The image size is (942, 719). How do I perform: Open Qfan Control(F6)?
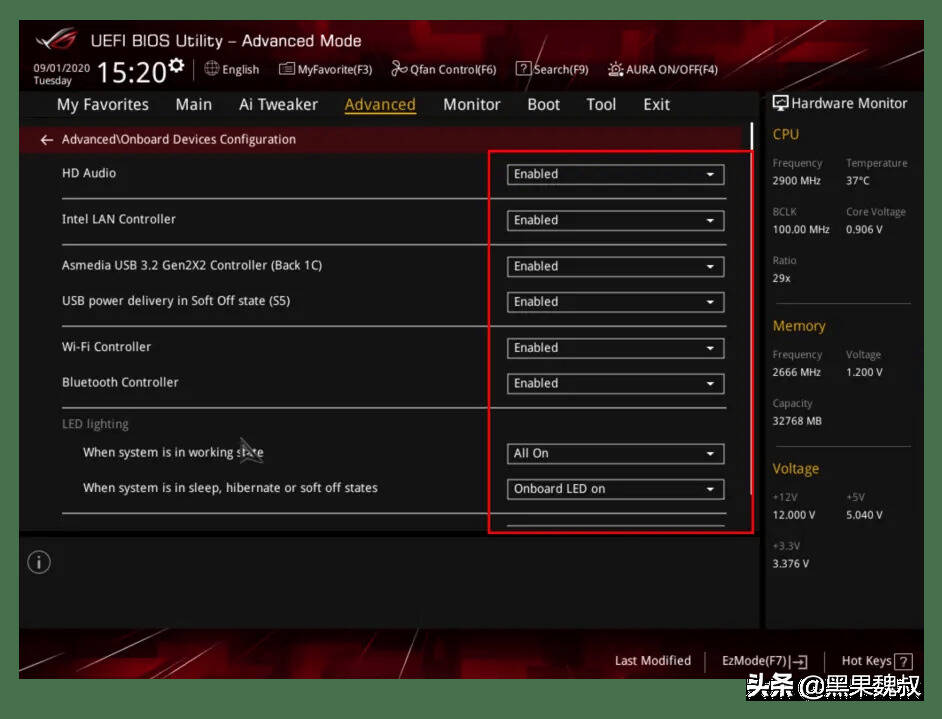[444, 69]
